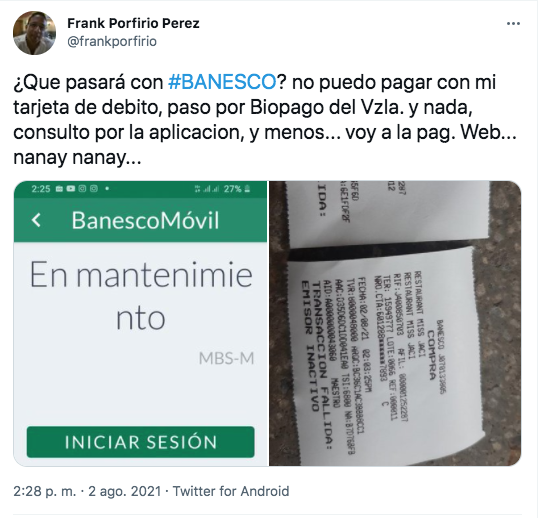Image resolution: width=541 pixels, height=518 pixels.
Task: Open the BanescoMóvil screenshot image
Action: [x=140, y=323]
